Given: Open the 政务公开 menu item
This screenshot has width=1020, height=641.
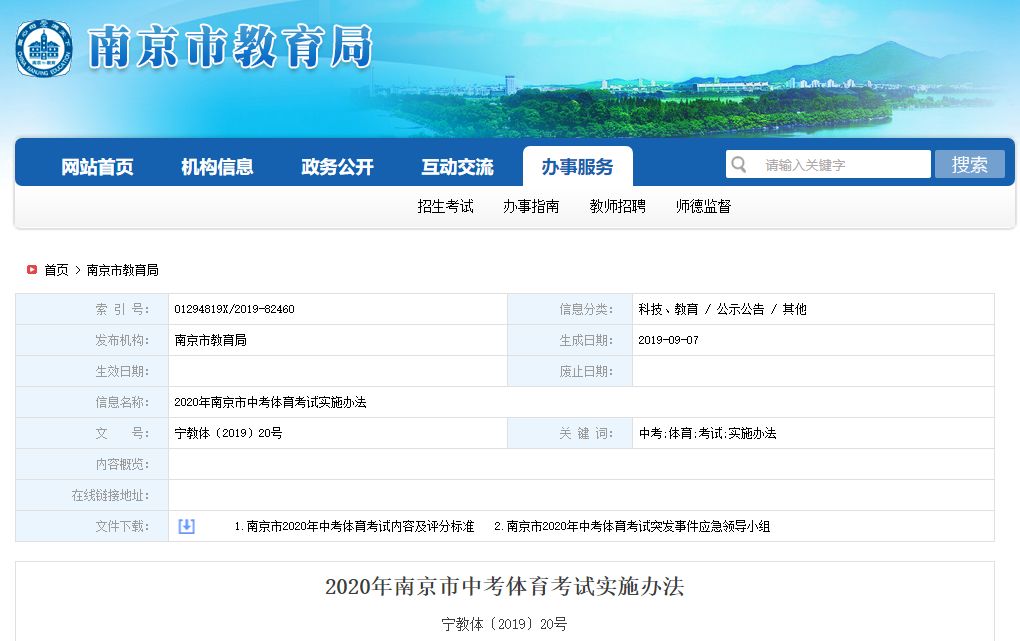Looking at the screenshot, I should pos(338,166).
